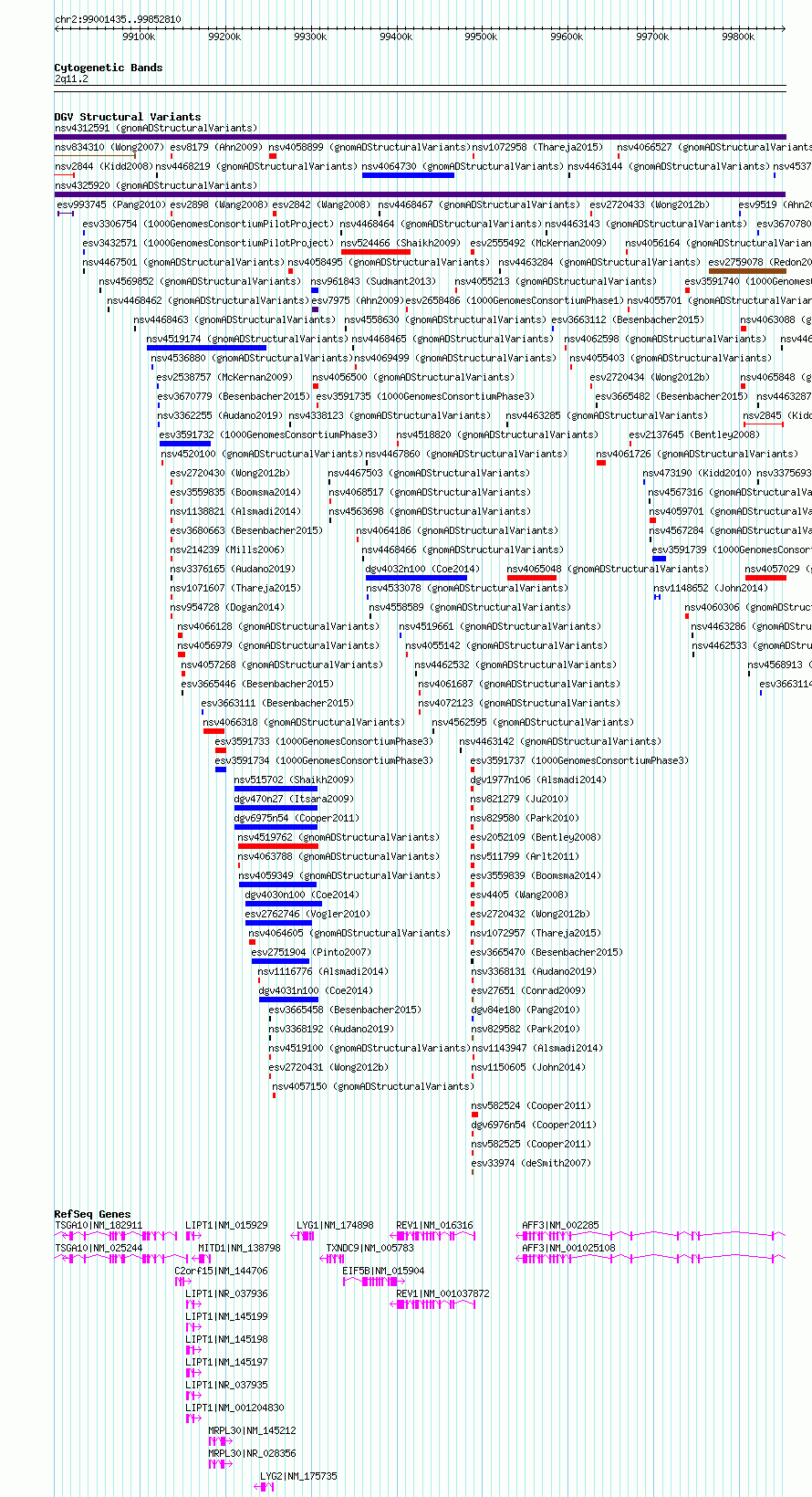The height and width of the screenshot is (1497, 812).
Task: Open variant label esv993745 (Pang2010)
Action: (111, 204)
